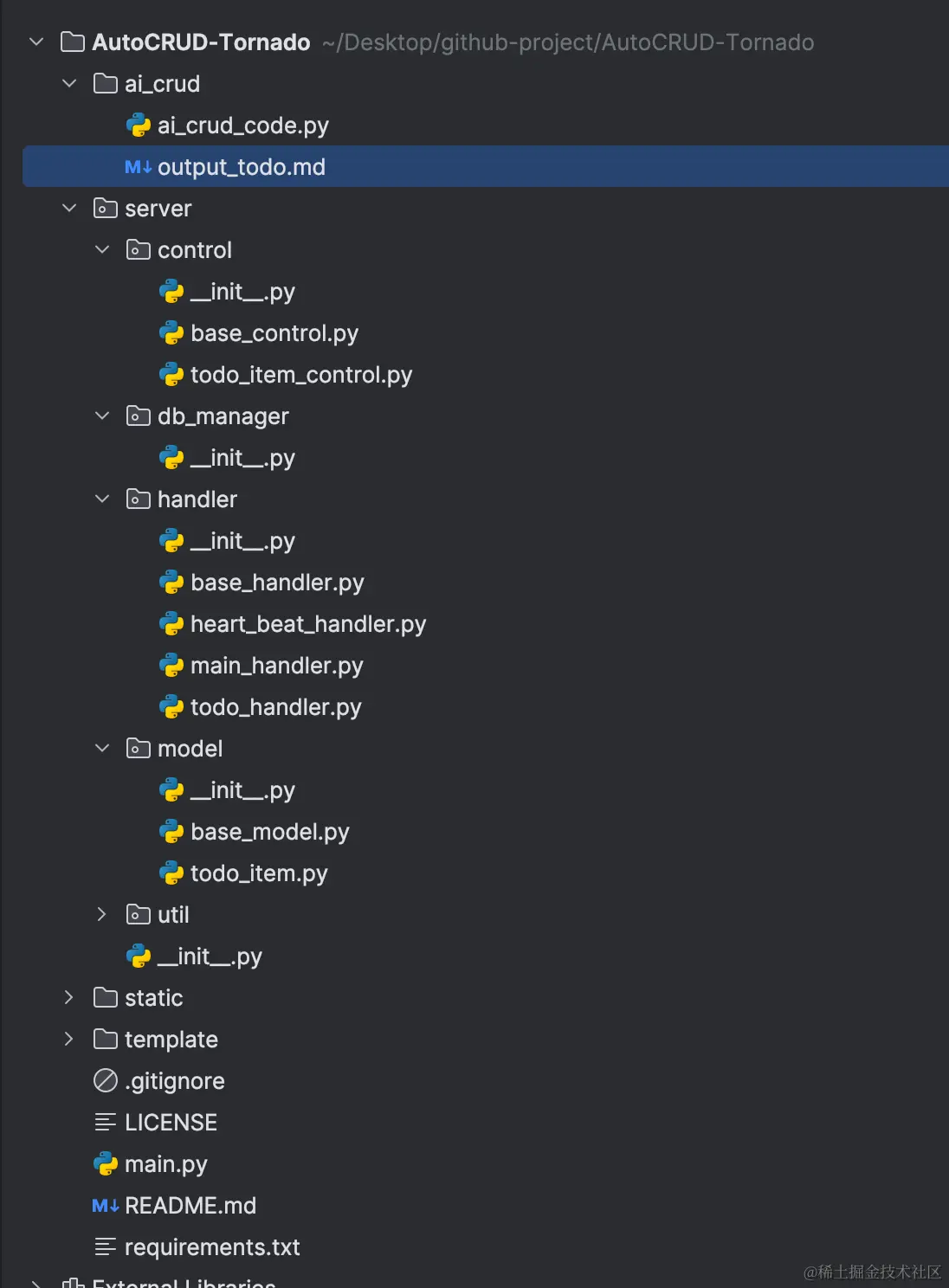Collapse the ai_crud folder
949x1288 pixels.
click(x=69, y=84)
